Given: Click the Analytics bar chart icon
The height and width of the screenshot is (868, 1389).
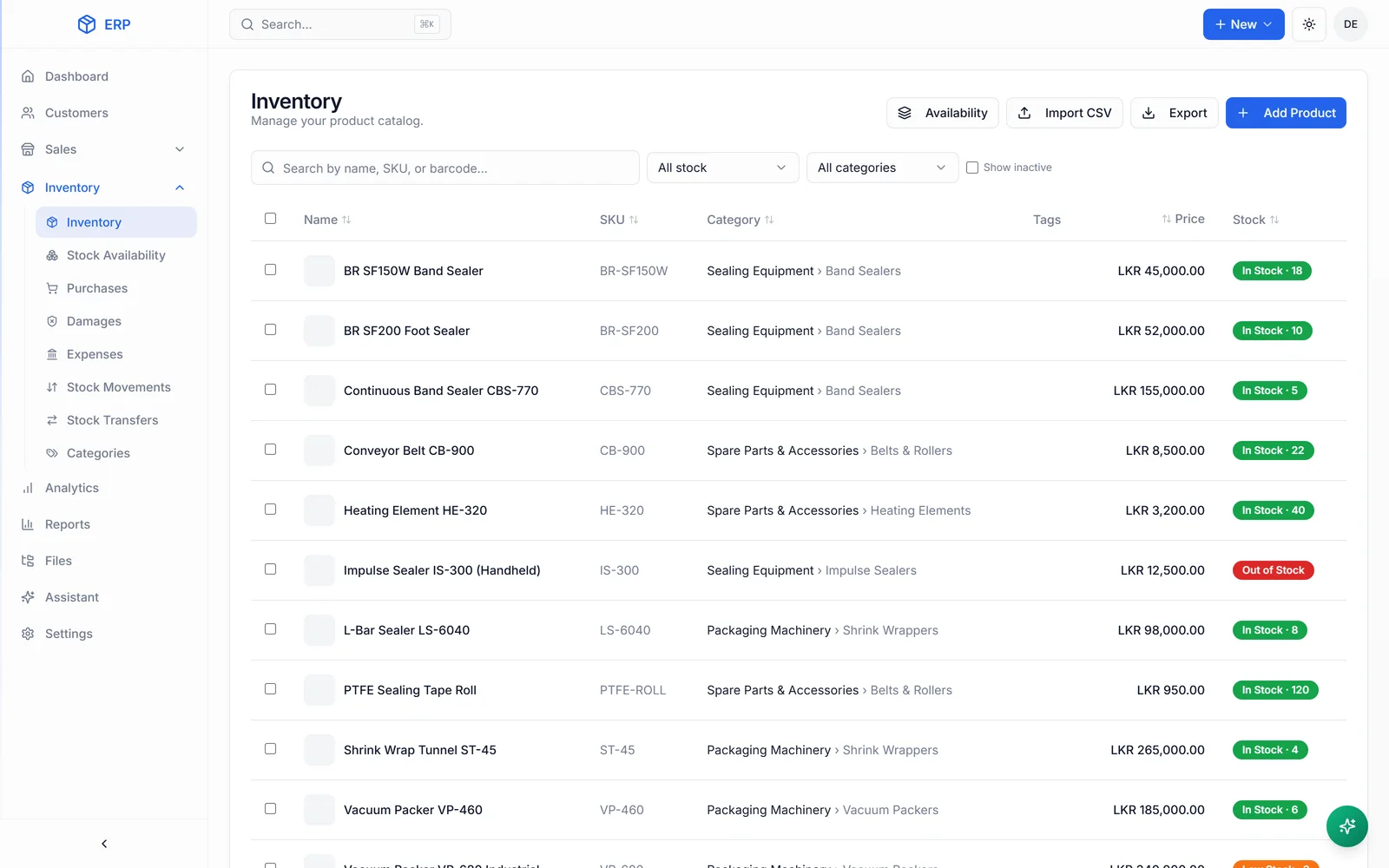Looking at the screenshot, I should (28, 488).
